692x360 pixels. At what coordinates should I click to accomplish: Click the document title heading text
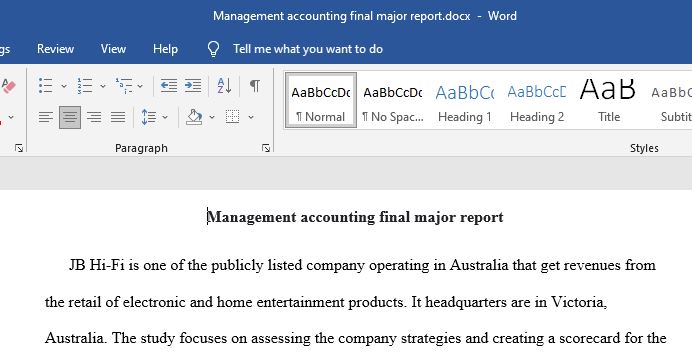pos(355,217)
